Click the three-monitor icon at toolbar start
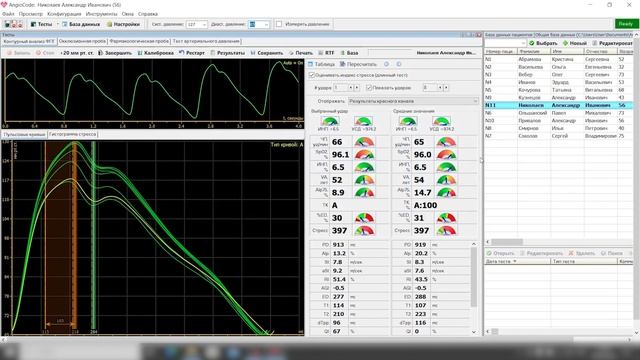The image size is (640, 360). point(13,24)
